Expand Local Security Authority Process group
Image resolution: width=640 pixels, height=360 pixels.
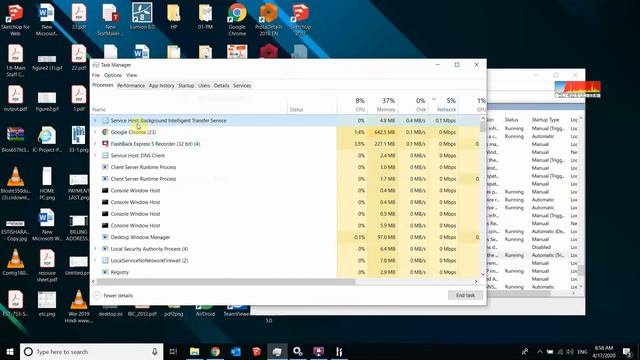coord(96,249)
